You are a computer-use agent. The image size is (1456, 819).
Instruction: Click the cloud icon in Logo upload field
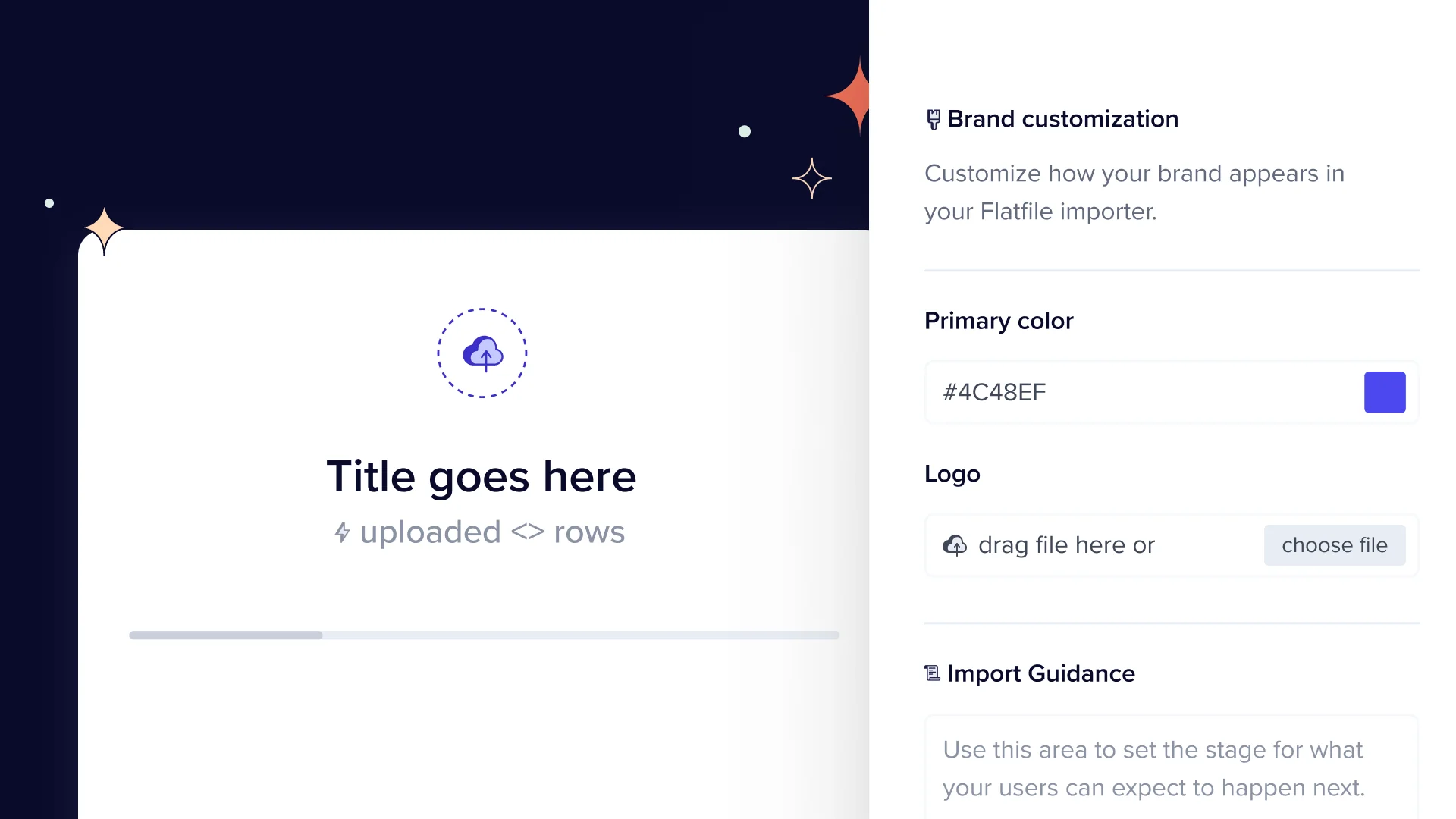click(x=955, y=545)
